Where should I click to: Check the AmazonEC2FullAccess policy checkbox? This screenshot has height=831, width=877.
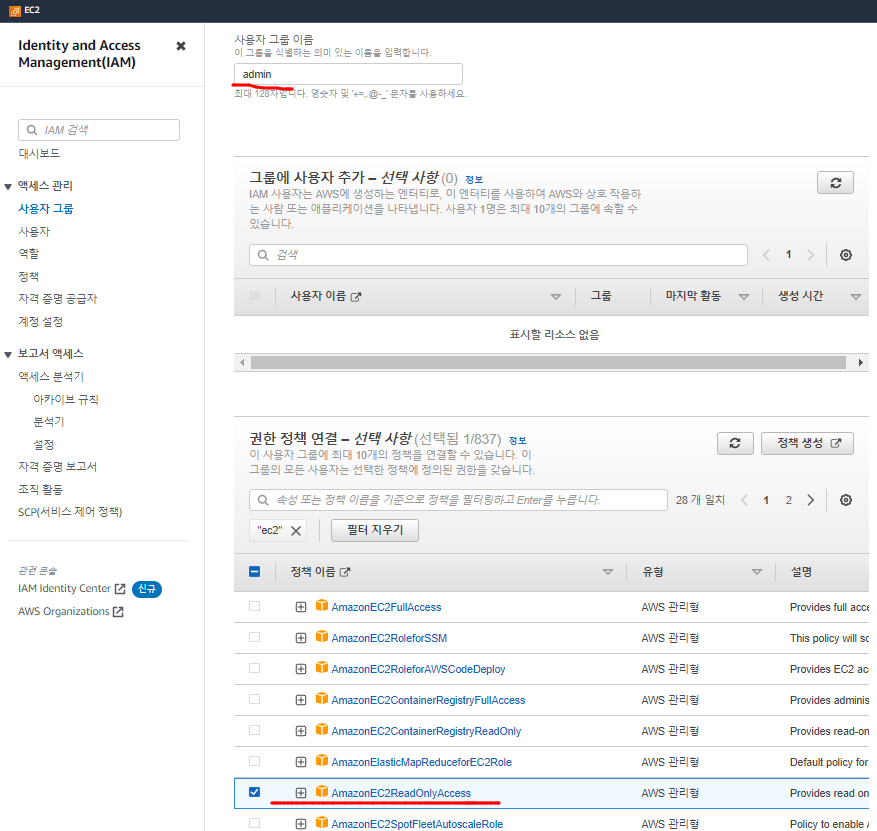click(254, 606)
